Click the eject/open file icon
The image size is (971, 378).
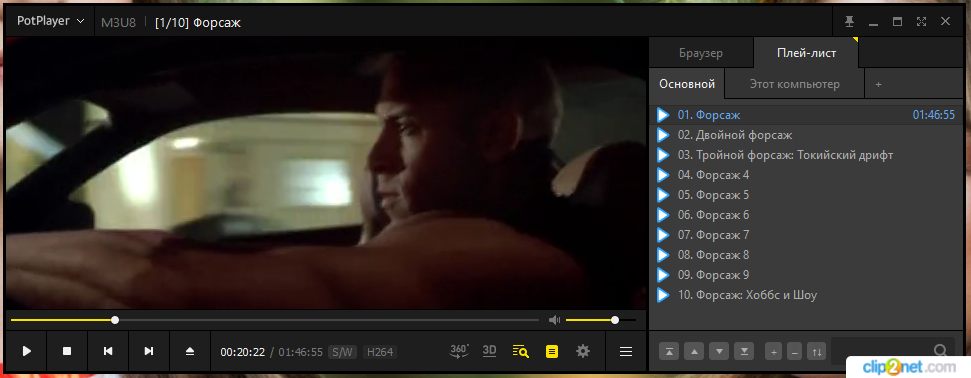[190, 351]
